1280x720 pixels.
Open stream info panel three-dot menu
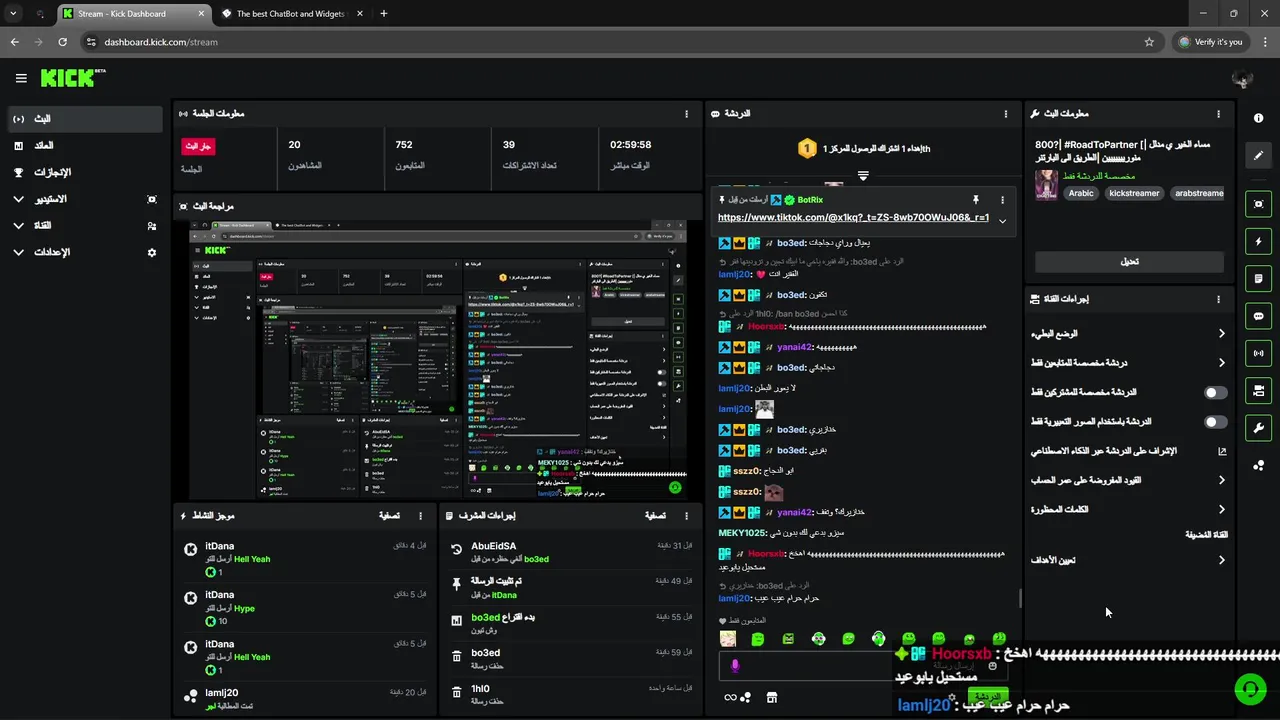click(1218, 114)
